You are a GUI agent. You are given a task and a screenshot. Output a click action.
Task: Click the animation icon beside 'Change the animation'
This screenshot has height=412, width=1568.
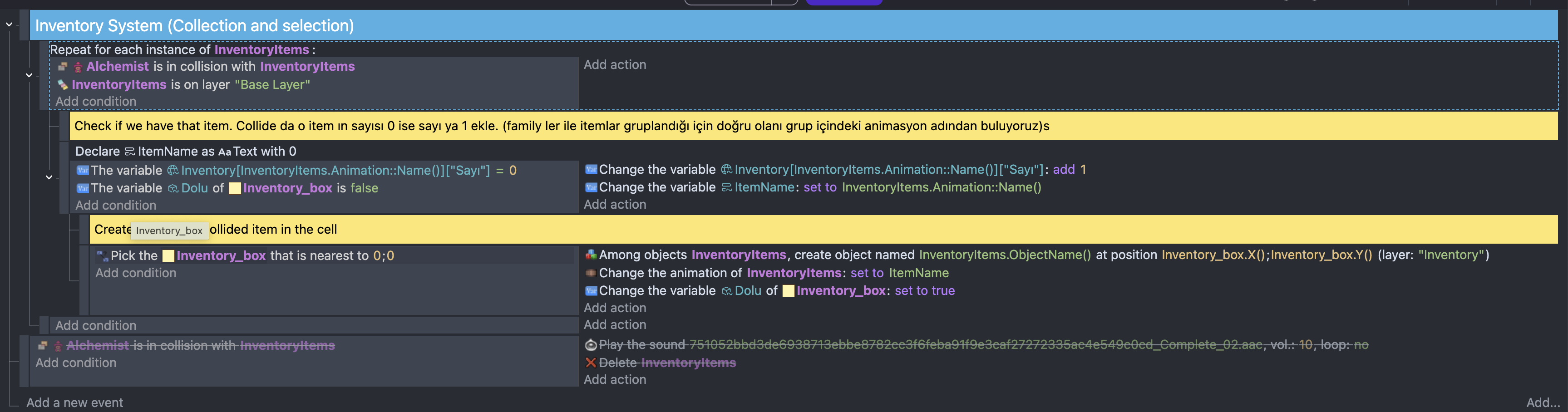[591, 273]
